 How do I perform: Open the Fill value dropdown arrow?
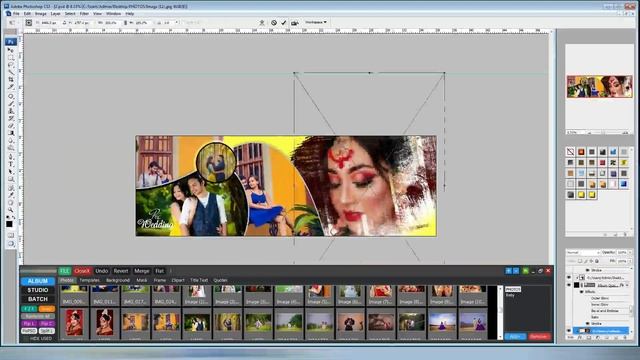(x=630, y=261)
